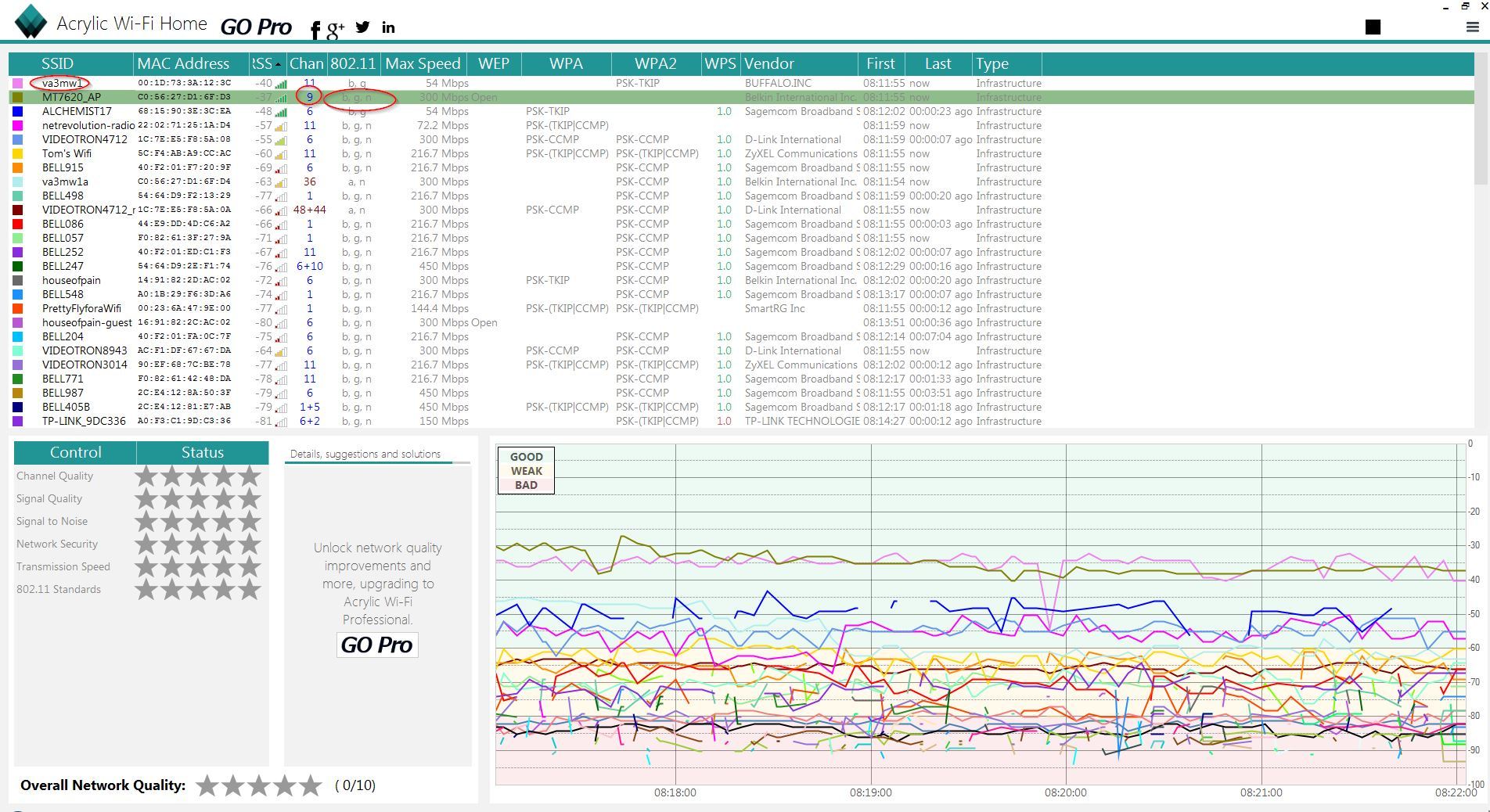Select the netrevolution-radio network row
This screenshot has width=1490, height=812.
(x=741, y=125)
